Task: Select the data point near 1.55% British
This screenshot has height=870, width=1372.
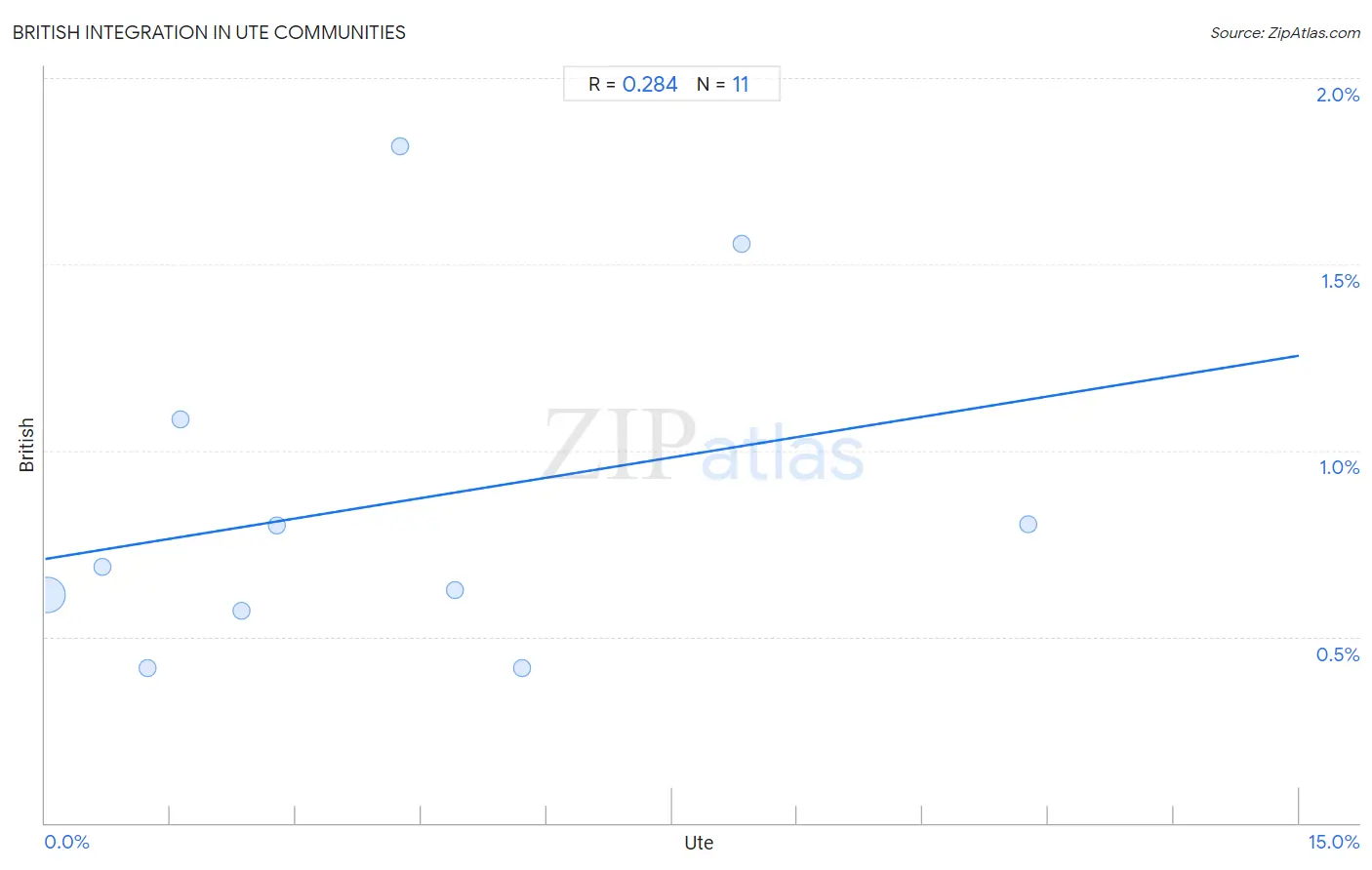Action: click(x=742, y=244)
